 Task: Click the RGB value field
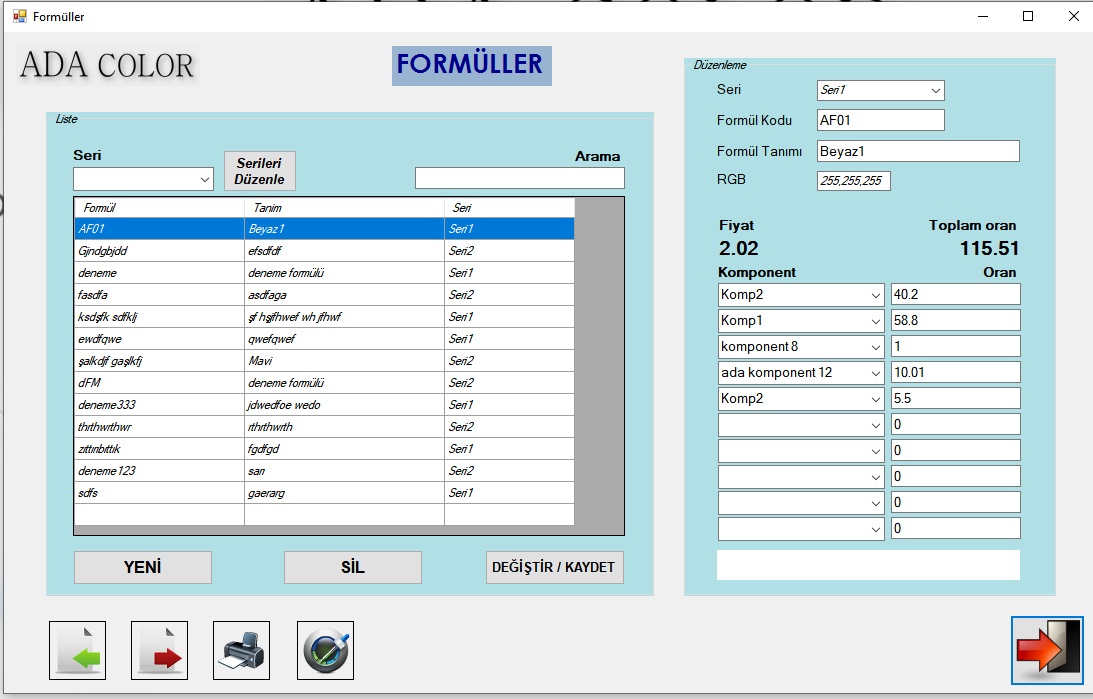853,181
